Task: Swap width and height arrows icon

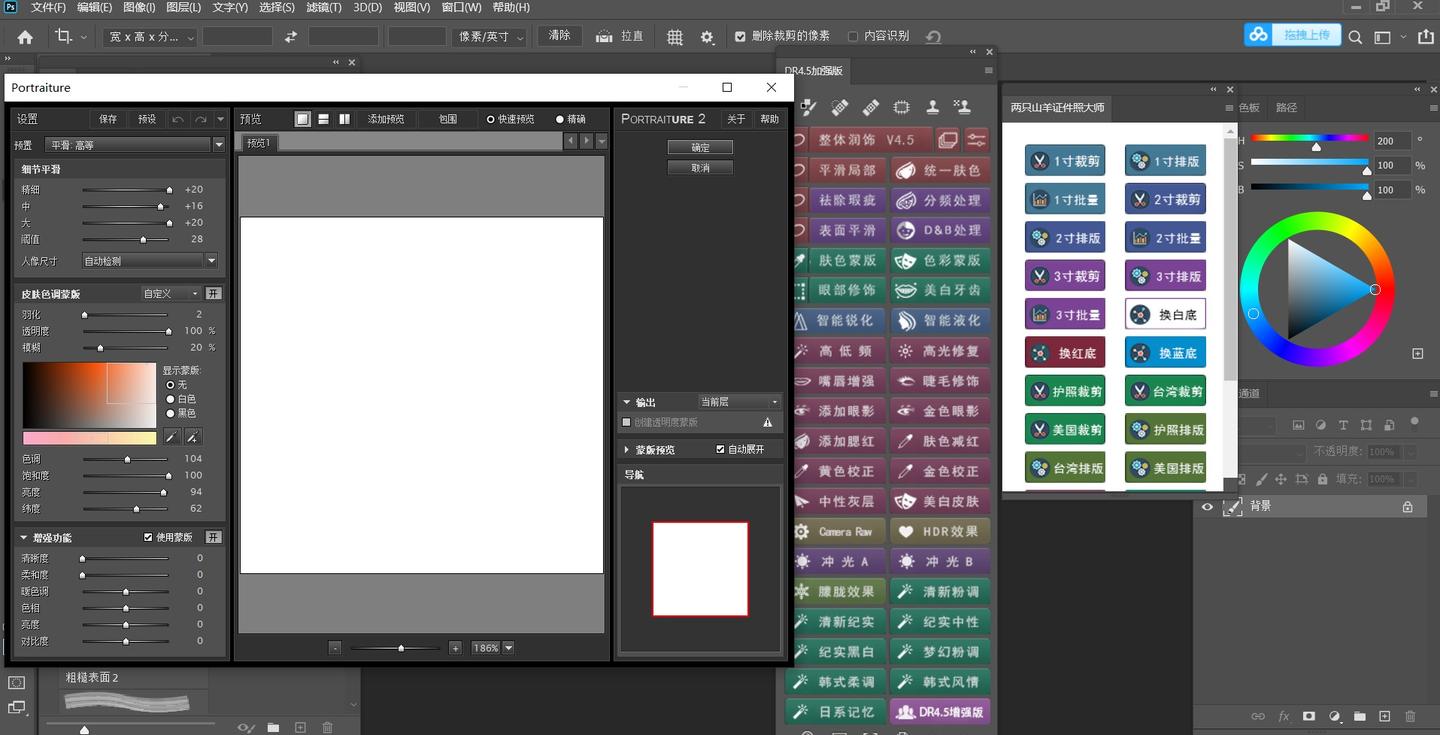Action: pos(291,37)
